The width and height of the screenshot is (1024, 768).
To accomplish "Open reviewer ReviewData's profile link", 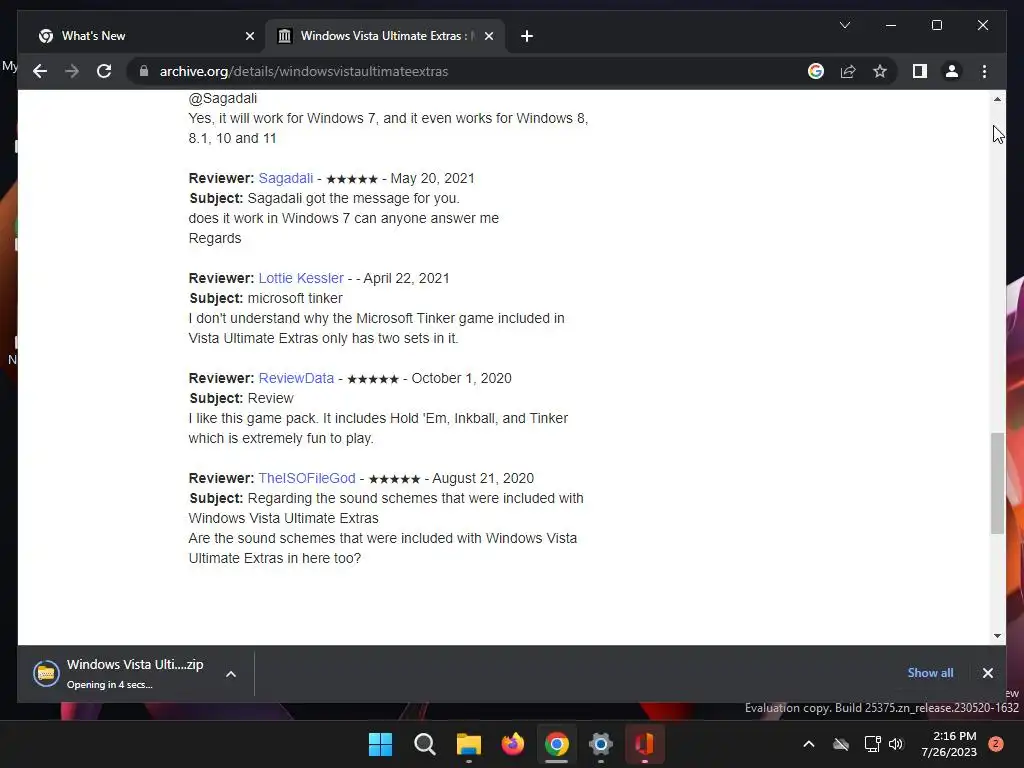I will (296, 378).
